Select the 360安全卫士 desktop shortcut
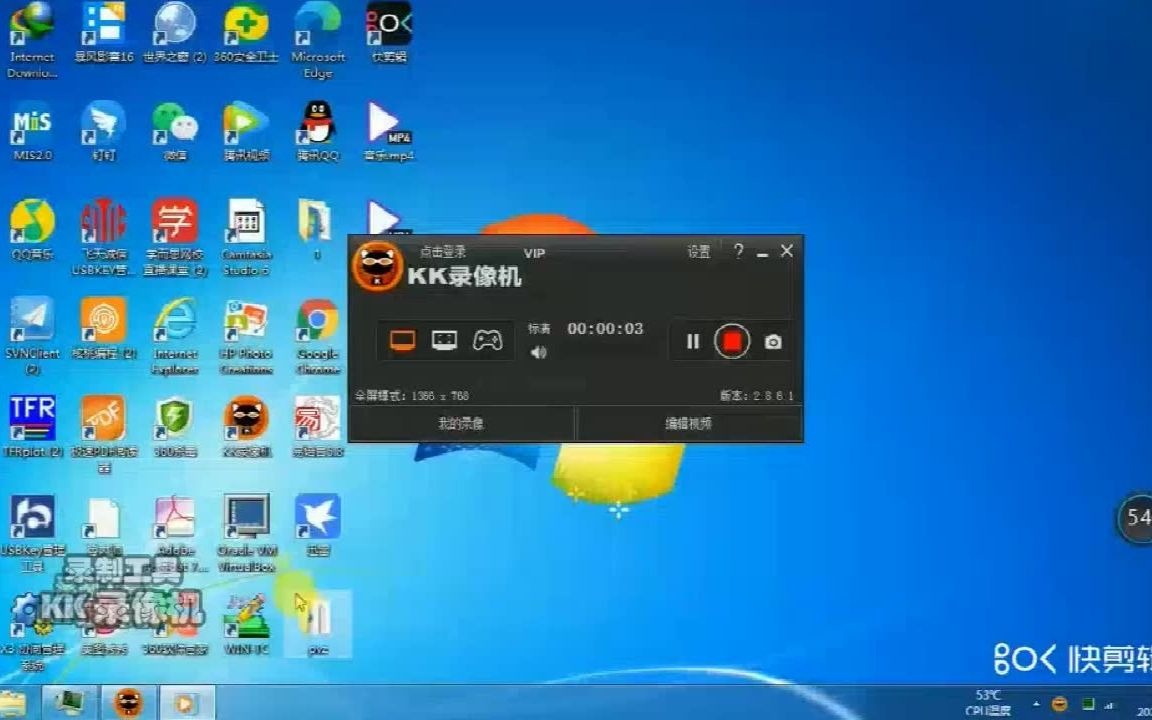The image size is (1152, 720). (x=245, y=33)
